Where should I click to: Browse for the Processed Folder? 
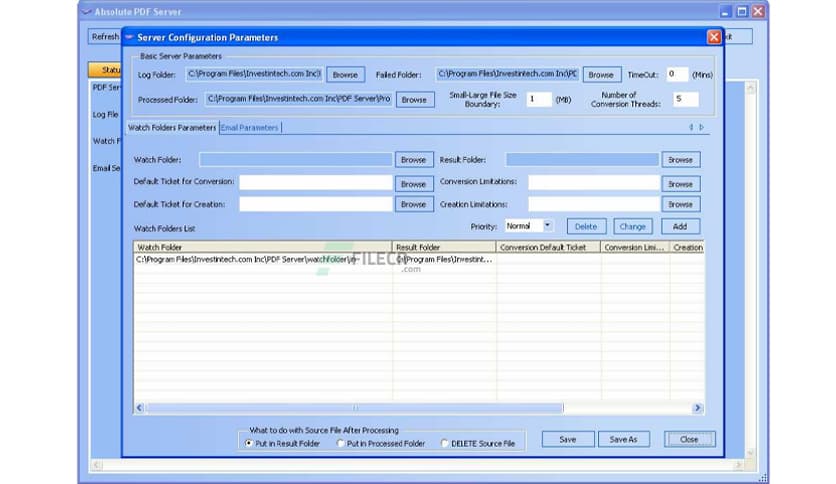414,100
